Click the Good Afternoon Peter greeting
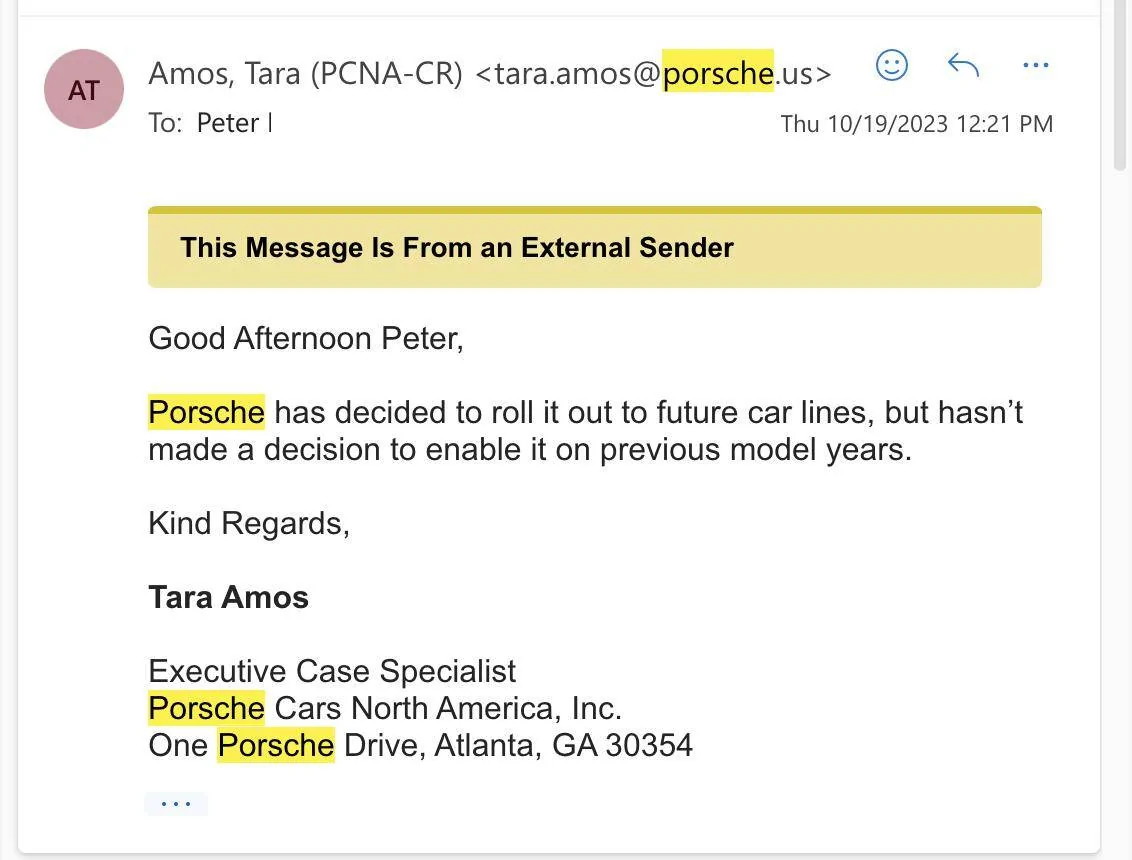Screen dimensions: 1132x860 coord(305,338)
